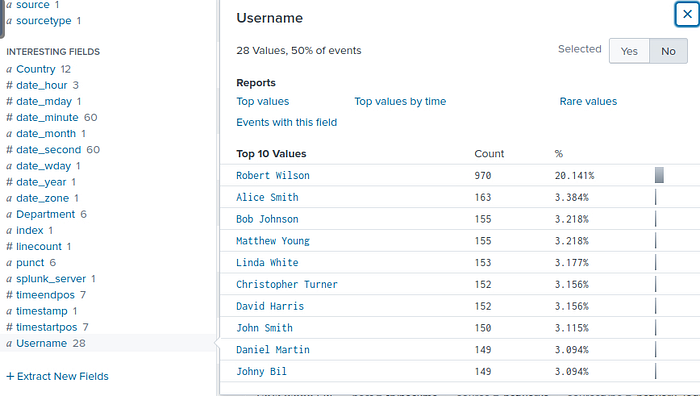Viewport: 700px width, 396px height.
Task: Filter by username Bob Johnson
Action: tap(267, 219)
